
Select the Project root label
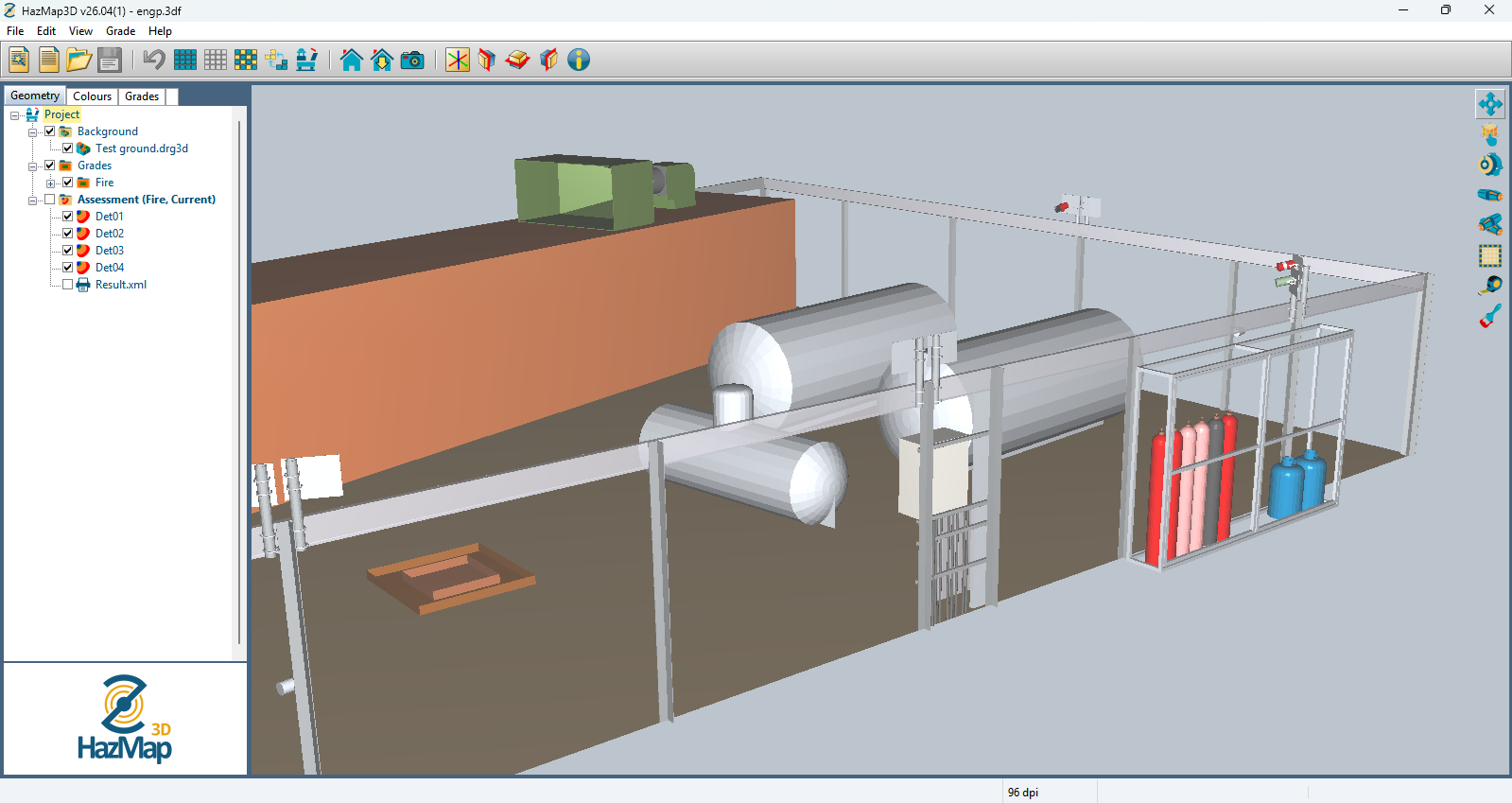(61, 114)
